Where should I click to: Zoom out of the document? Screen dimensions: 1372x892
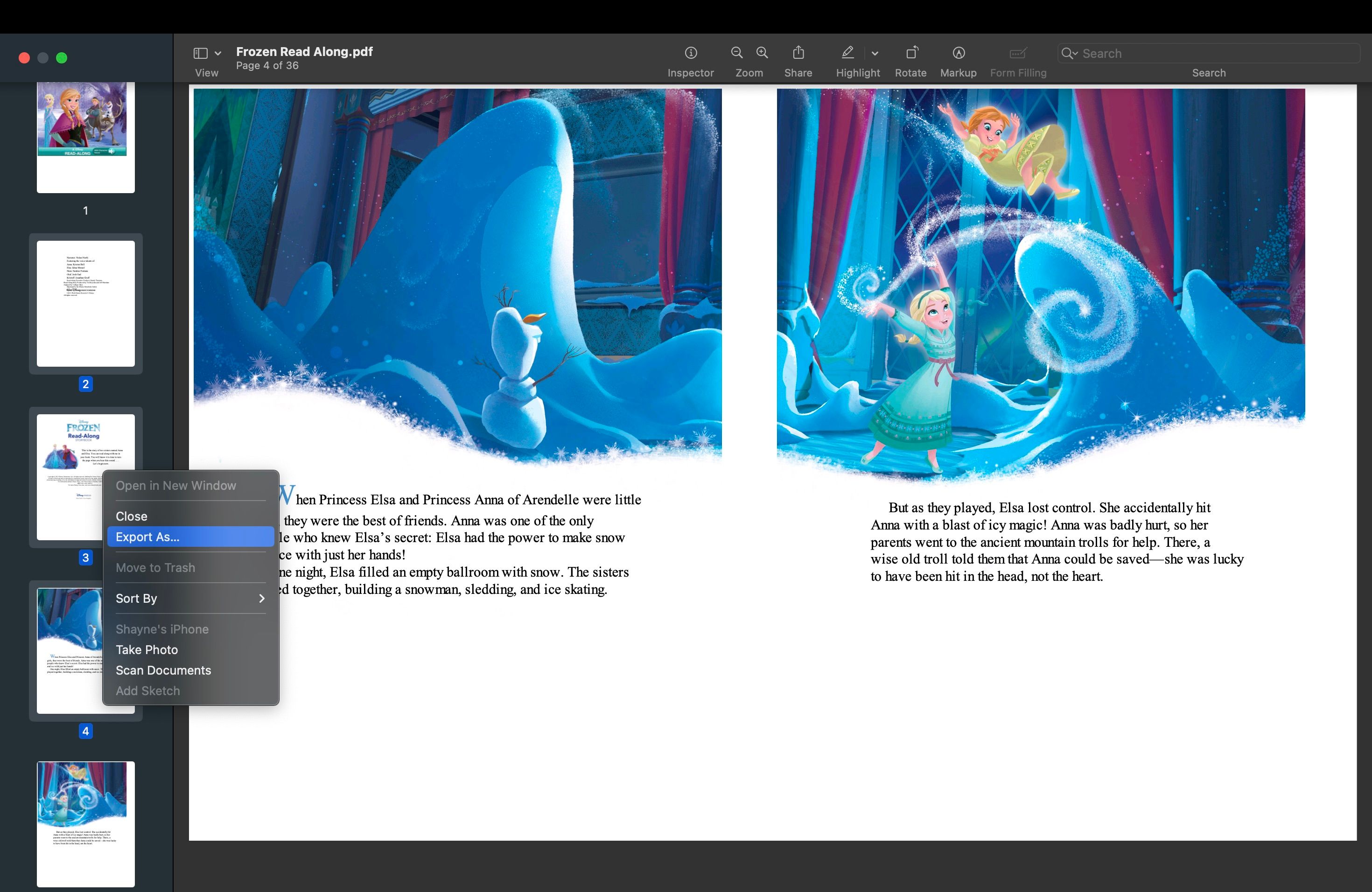click(x=736, y=52)
